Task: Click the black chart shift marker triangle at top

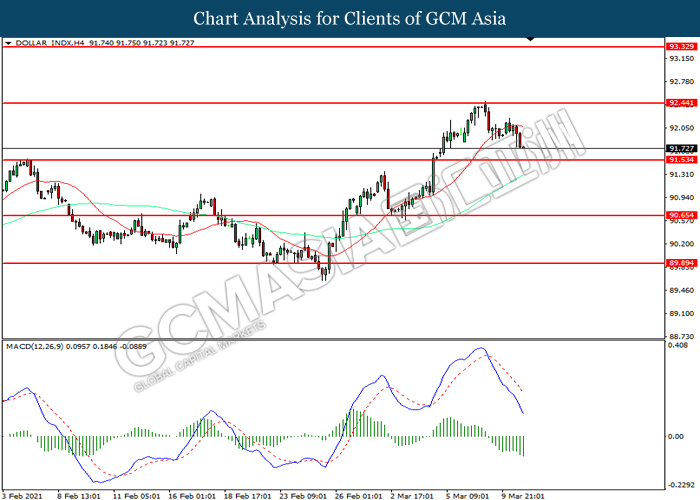Action: point(530,39)
